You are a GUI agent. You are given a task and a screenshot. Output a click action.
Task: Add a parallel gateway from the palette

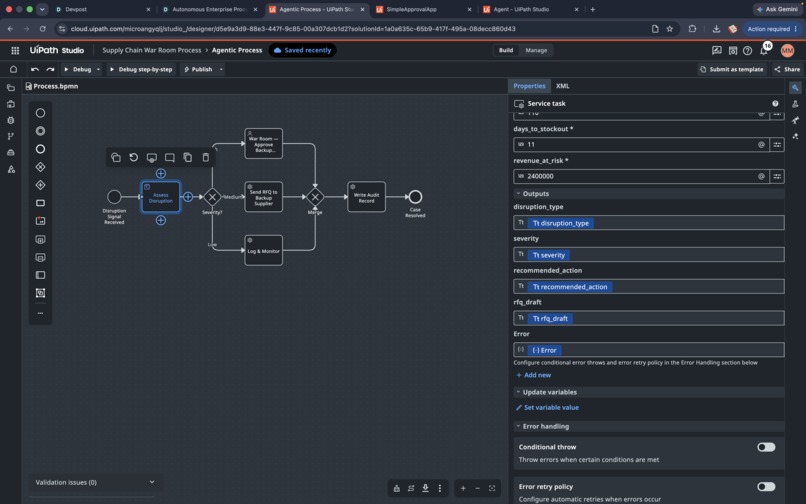click(40, 185)
